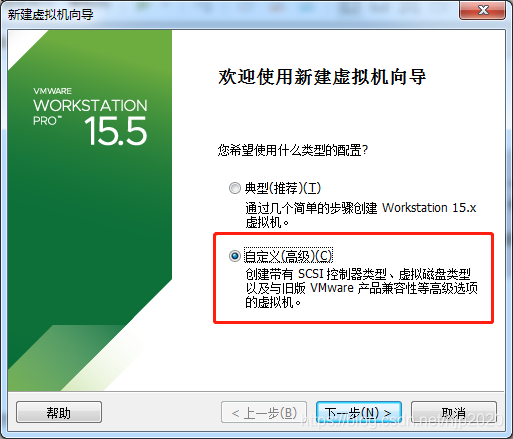
Task: Click the WORKSTATION PRO logo text
Action: 90,112
